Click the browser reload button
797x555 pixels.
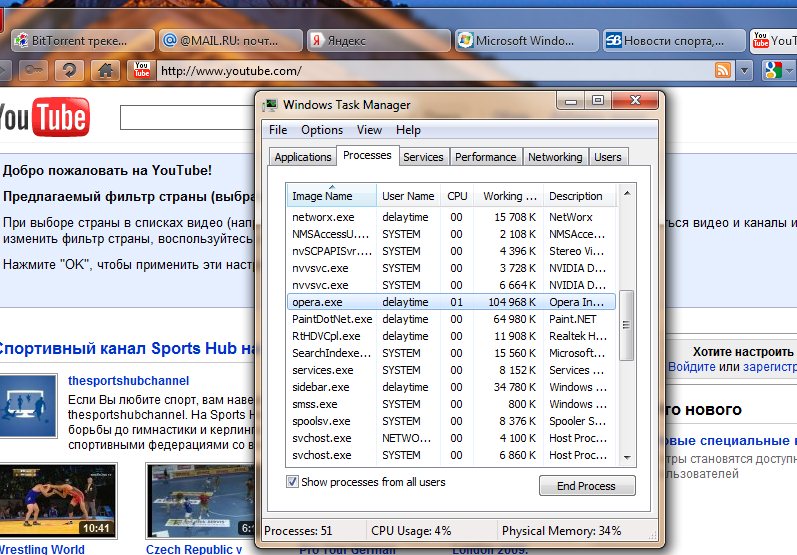[x=69, y=70]
